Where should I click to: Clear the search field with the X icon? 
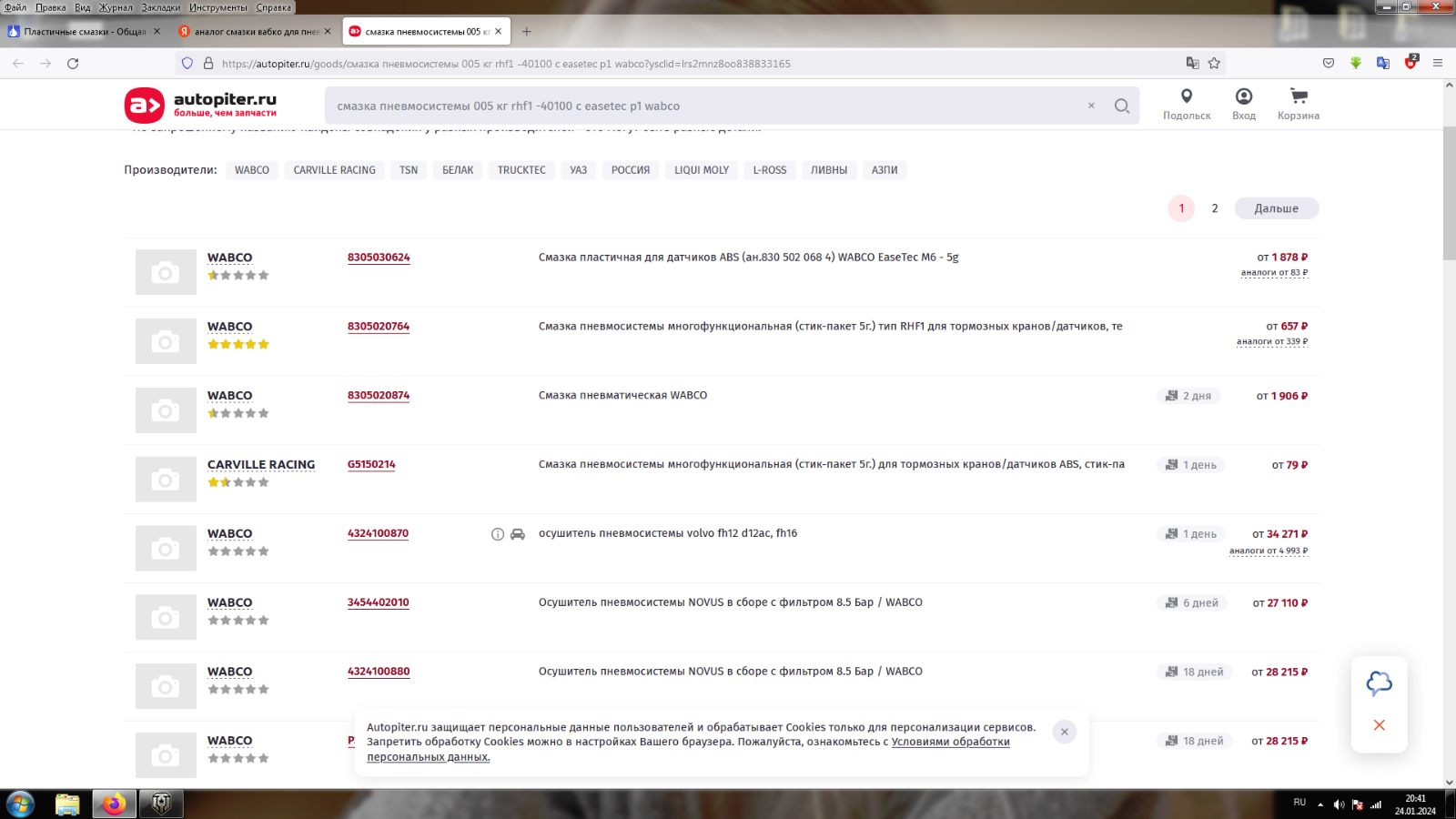(1091, 106)
